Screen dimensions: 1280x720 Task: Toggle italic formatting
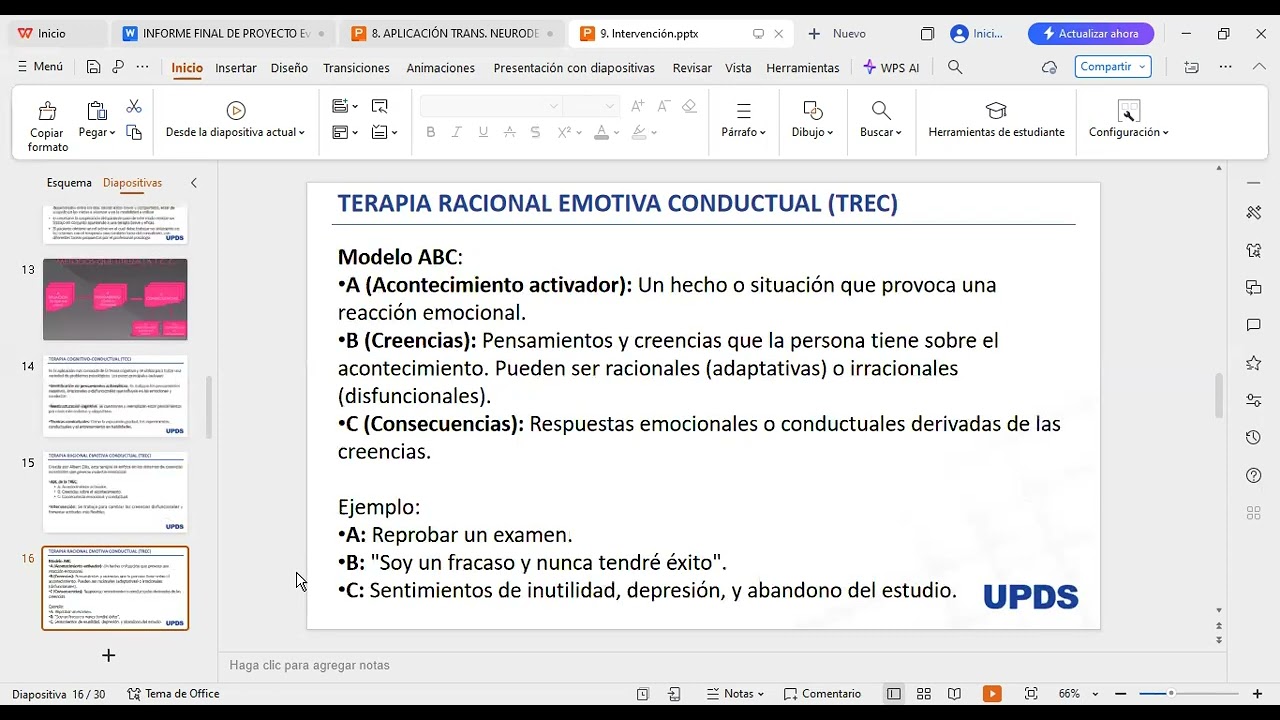[x=457, y=132]
